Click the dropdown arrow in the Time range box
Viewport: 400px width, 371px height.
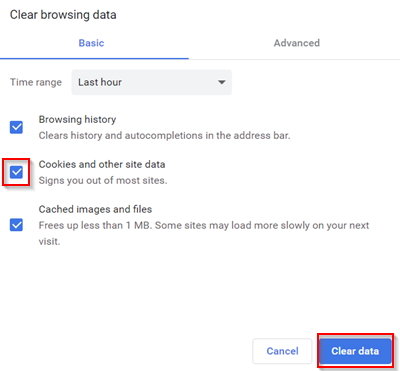click(222, 82)
